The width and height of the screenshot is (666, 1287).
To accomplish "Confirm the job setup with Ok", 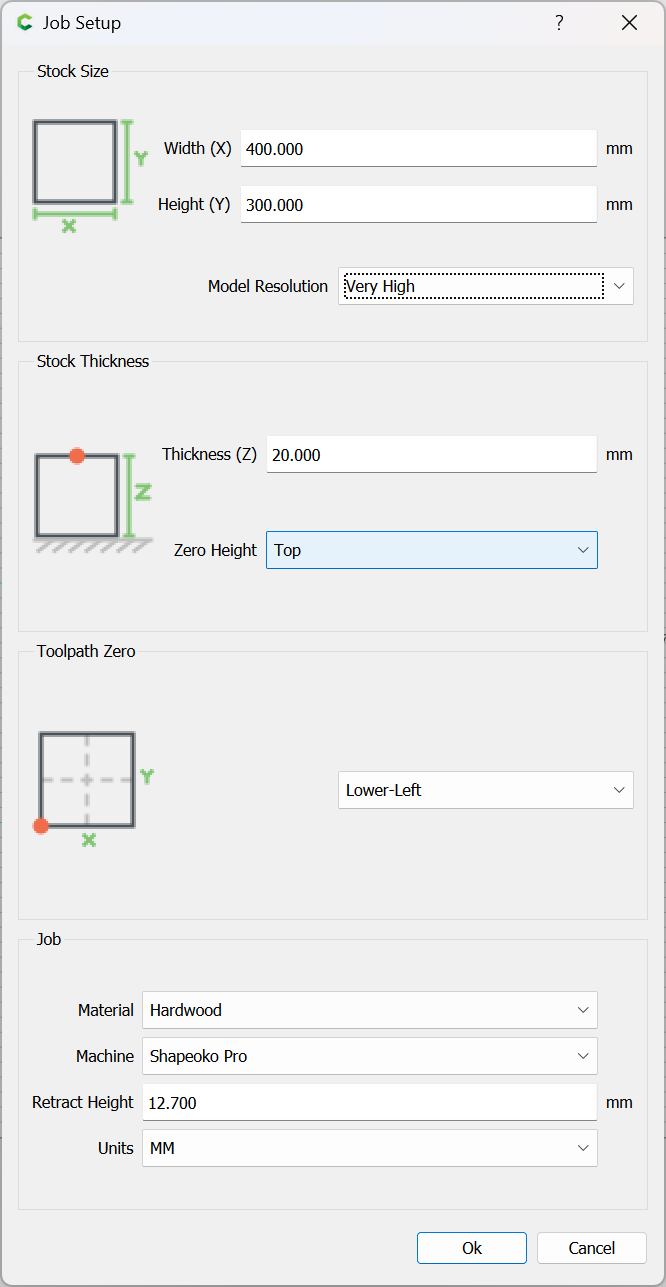I will 472,1248.
